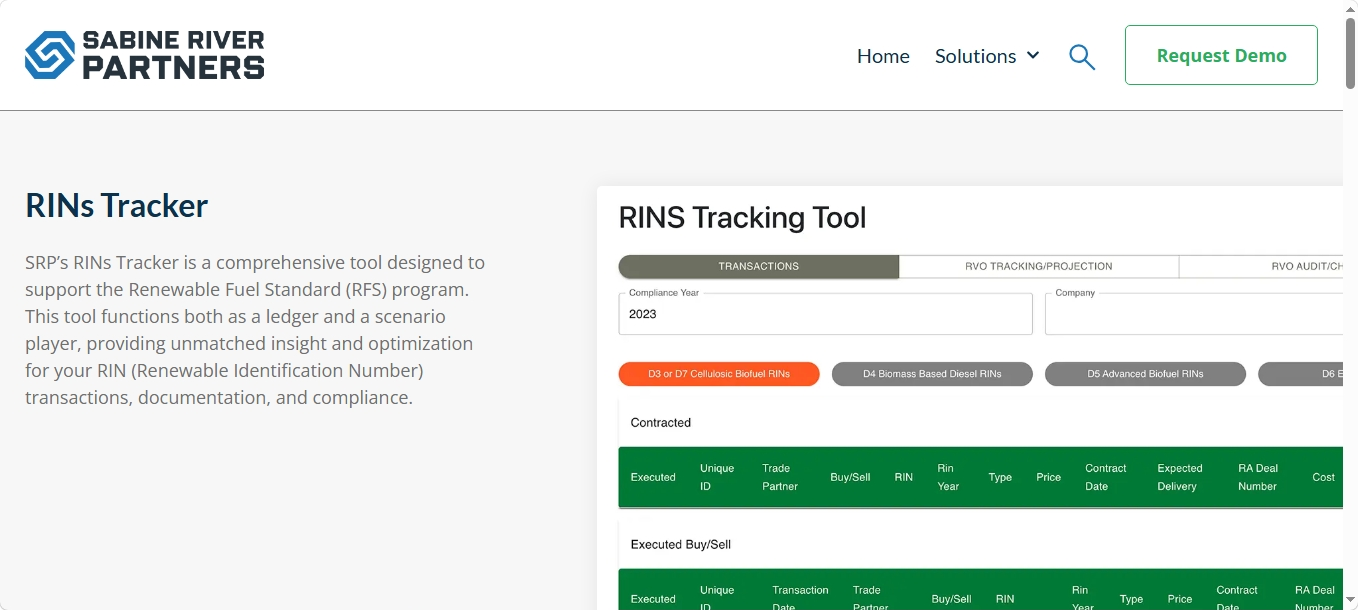Click Cost column header

(x=1323, y=477)
